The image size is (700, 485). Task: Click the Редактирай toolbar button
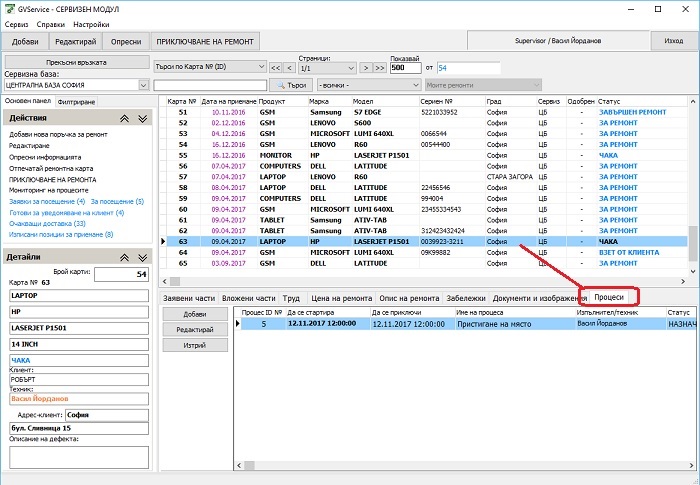pyautogui.click(x=75, y=42)
